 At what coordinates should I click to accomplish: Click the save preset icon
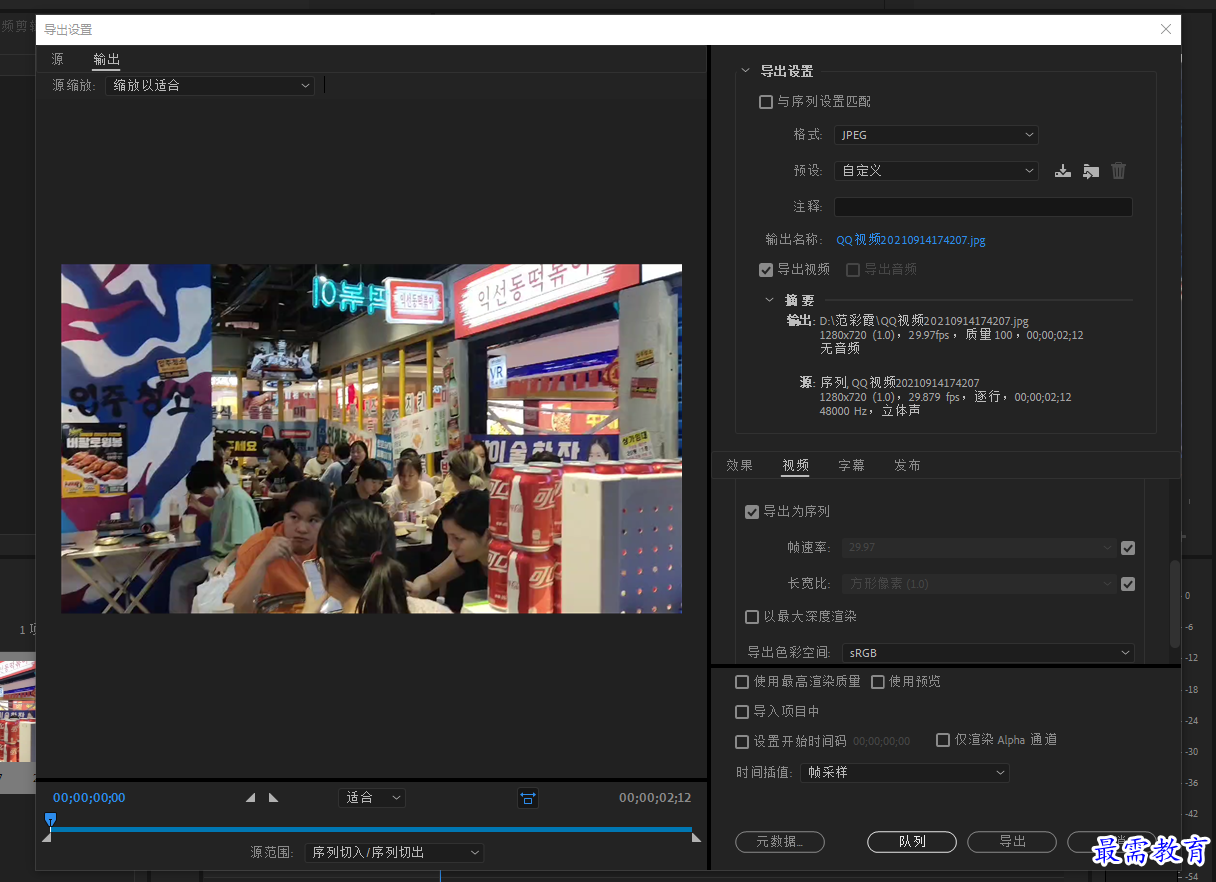point(1063,171)
